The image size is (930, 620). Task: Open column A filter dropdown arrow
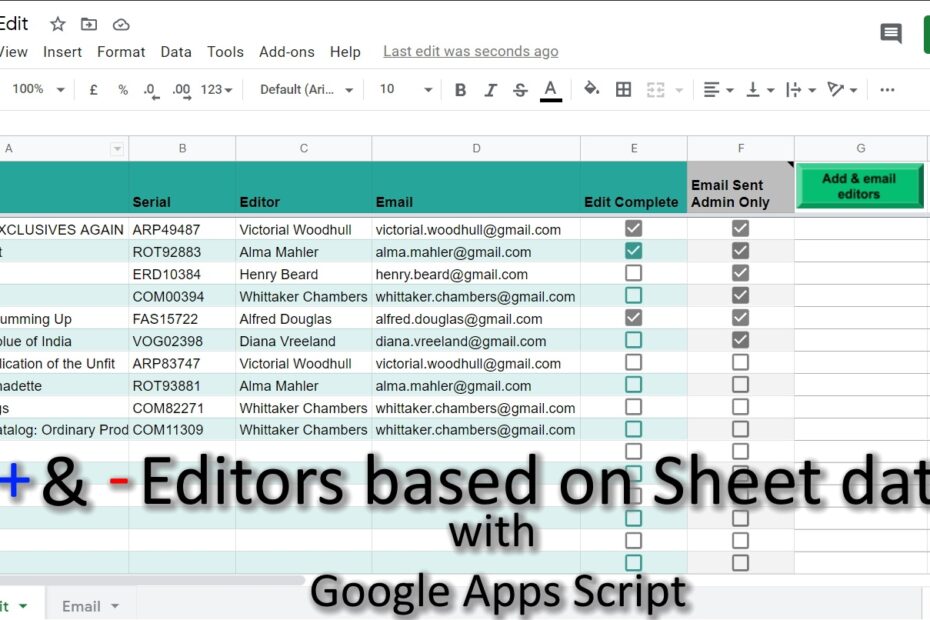pyautogui.click(x=117, y=148)
